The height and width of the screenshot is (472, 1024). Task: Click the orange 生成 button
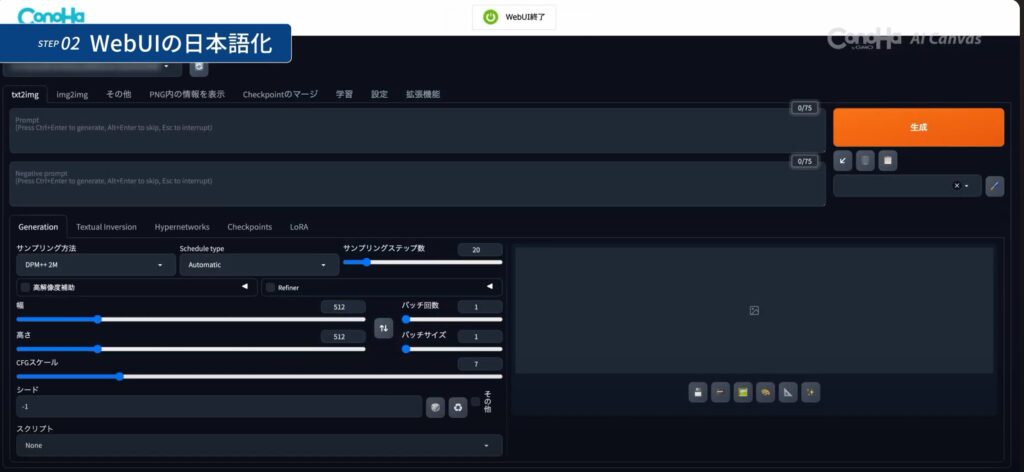[x=918, y=127]
